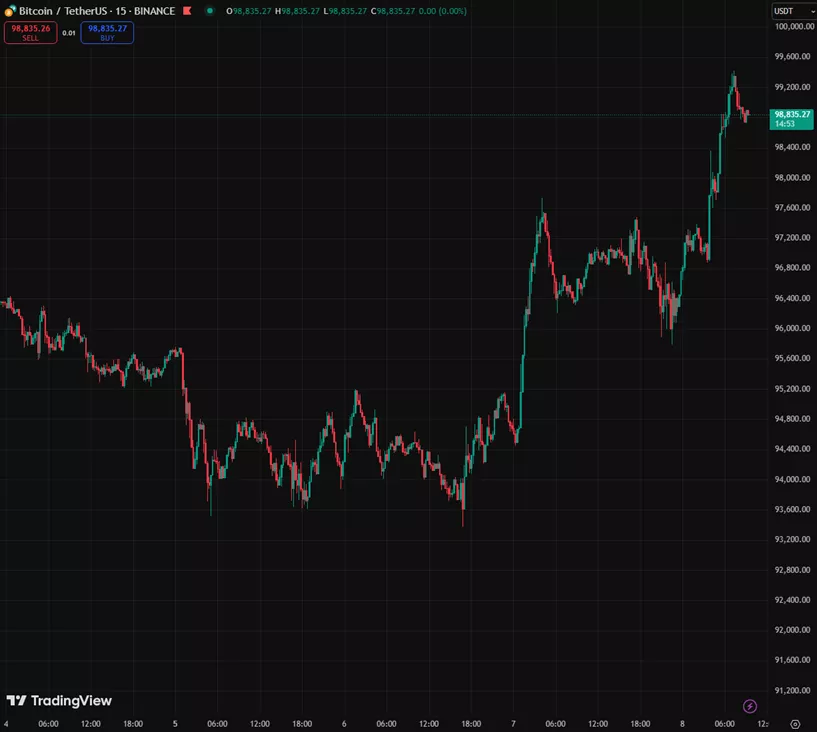Click the date label 5 on the time axis
817x732 pixels.
tap(175, 723)
